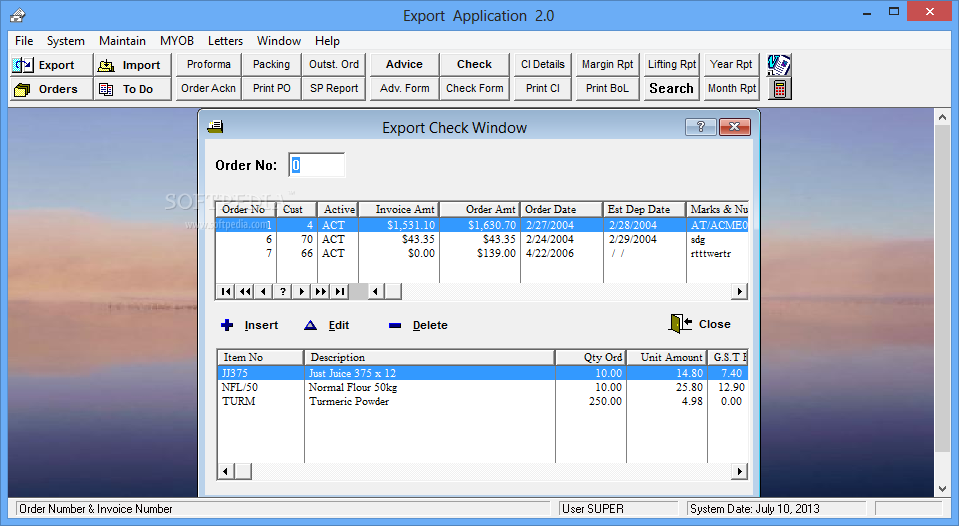Open the System menu
Viewport: 959px width, 526px height.
pos(65,41)
